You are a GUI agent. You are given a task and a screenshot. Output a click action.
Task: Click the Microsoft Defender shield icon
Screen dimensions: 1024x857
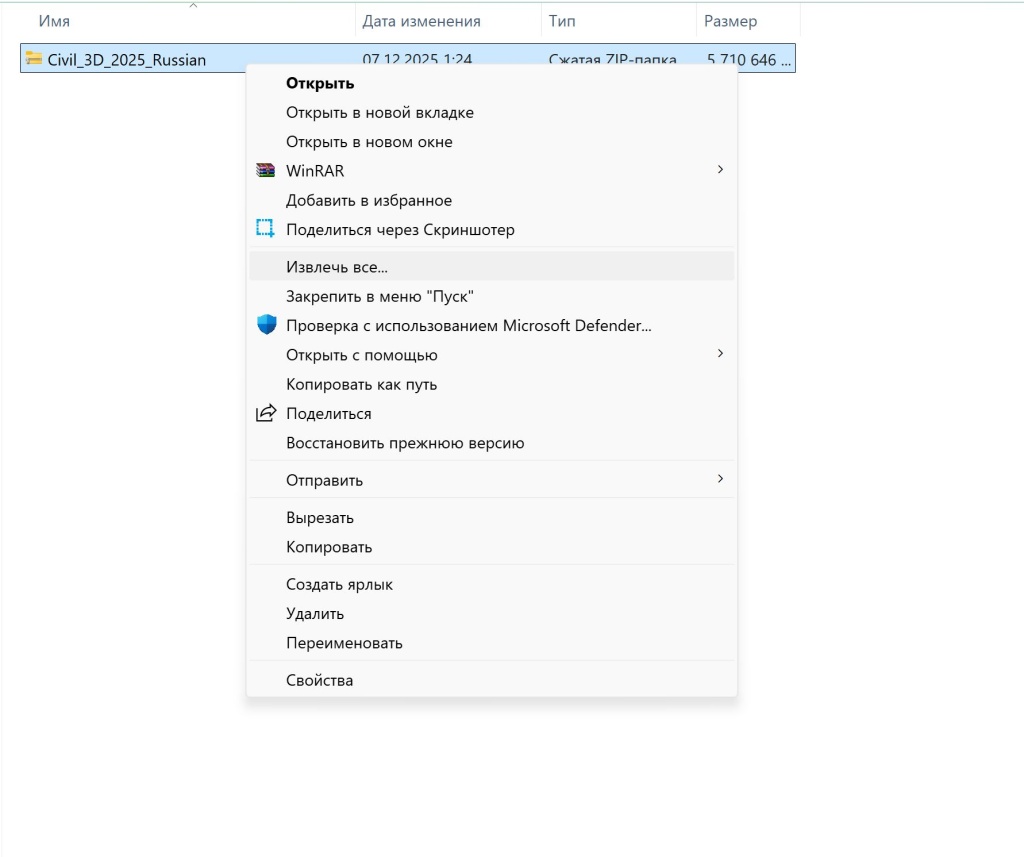pyautogui.click(x=265, y=324)
